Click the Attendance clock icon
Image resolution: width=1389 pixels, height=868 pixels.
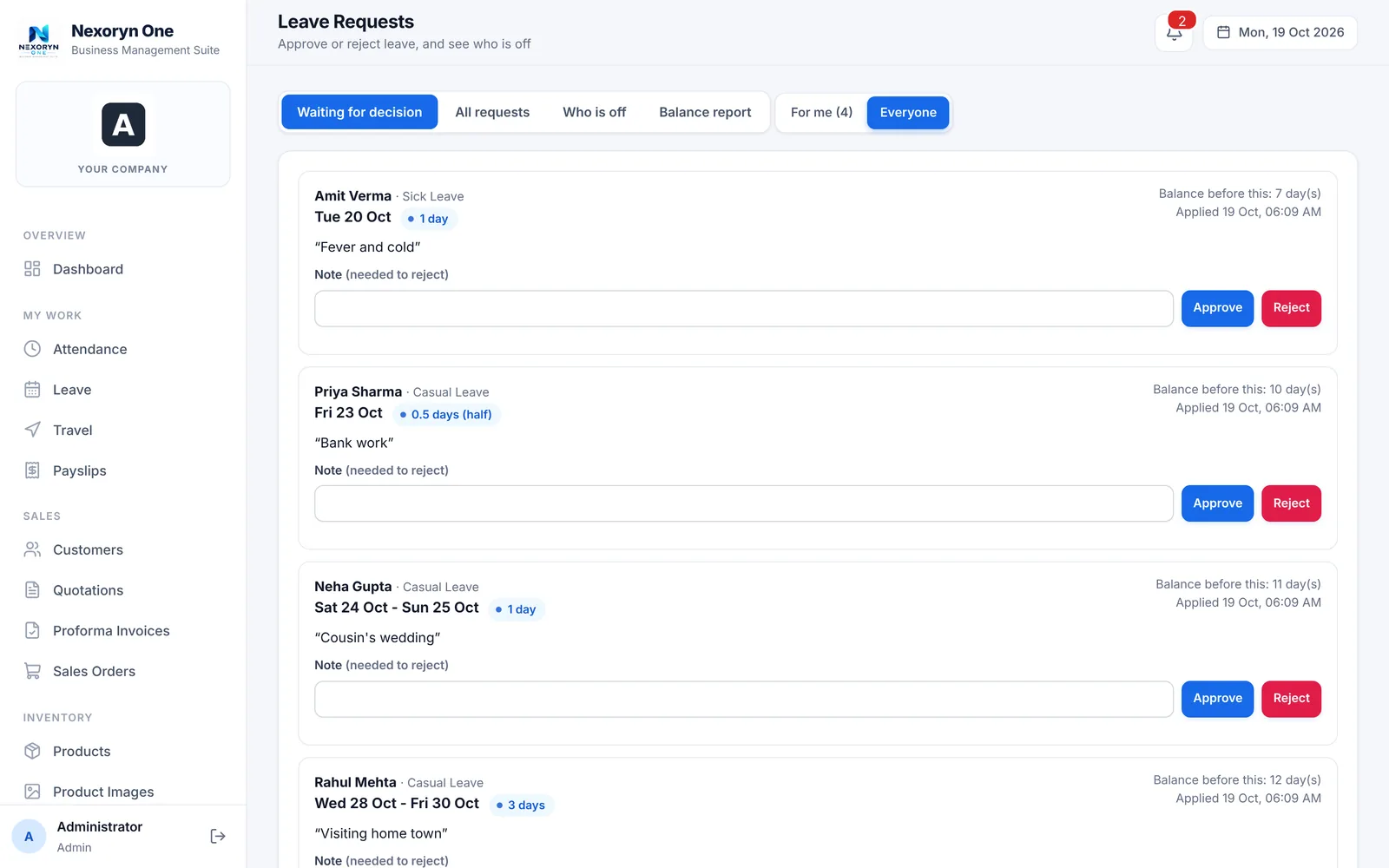point(32,349)
